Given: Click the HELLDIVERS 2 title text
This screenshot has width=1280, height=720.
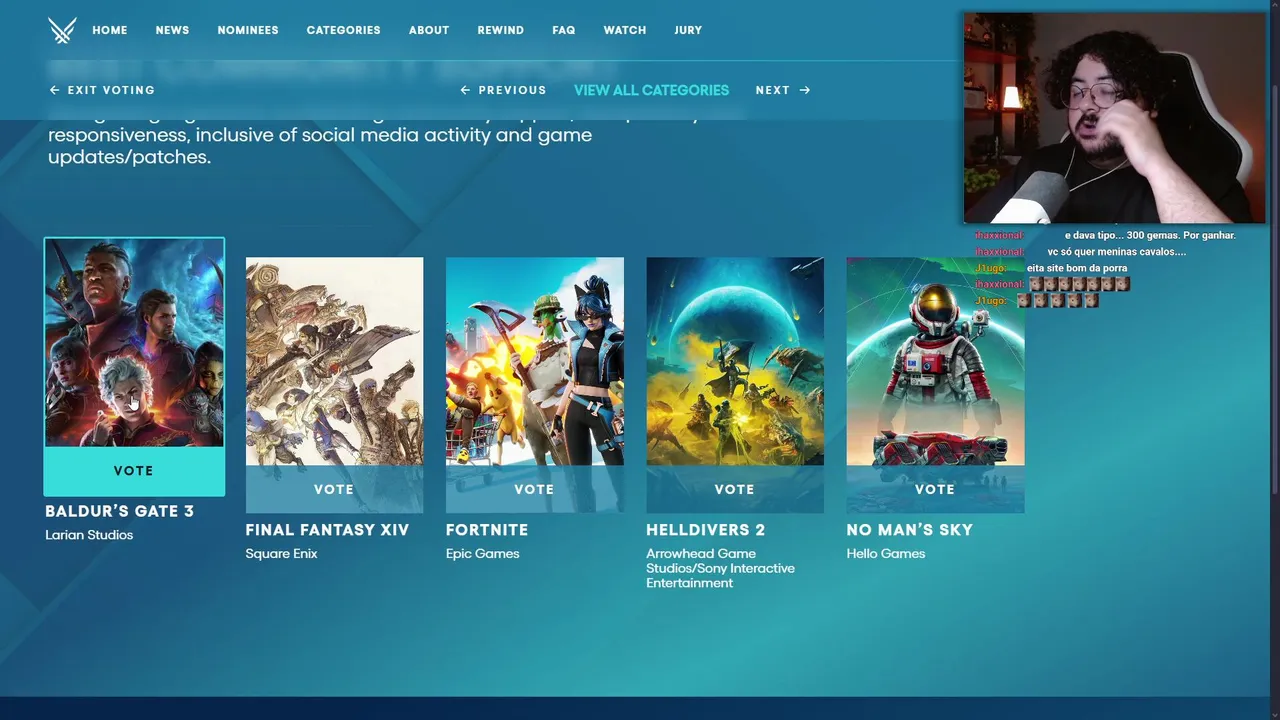Looking at the screenshot, I should tap(705, 530).
